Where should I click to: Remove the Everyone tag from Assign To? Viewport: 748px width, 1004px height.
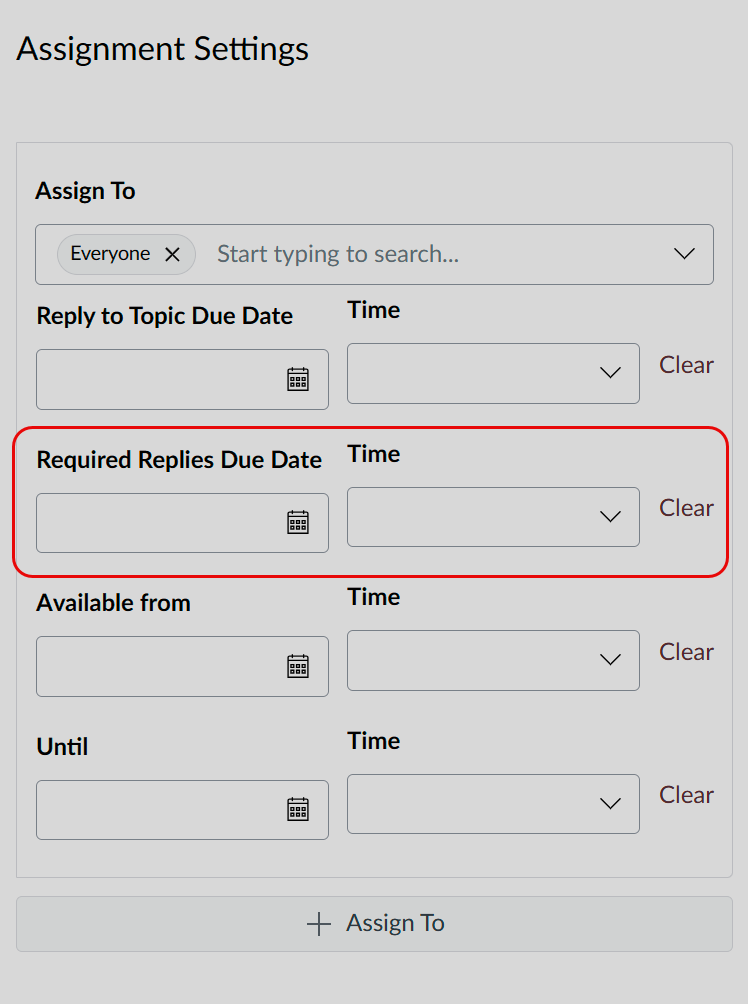pos(172,255)
